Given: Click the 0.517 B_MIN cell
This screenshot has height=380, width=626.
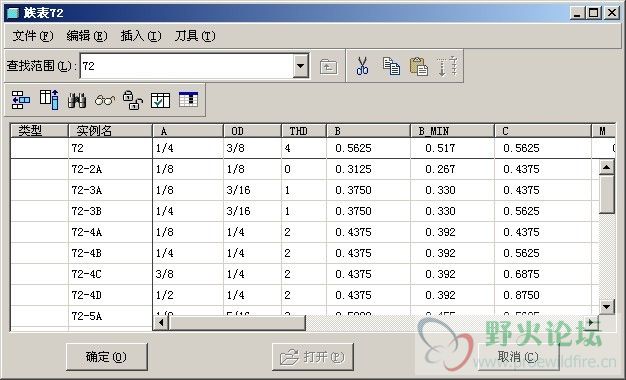Looking at the screenshot, I should click(x=452, y=148).
